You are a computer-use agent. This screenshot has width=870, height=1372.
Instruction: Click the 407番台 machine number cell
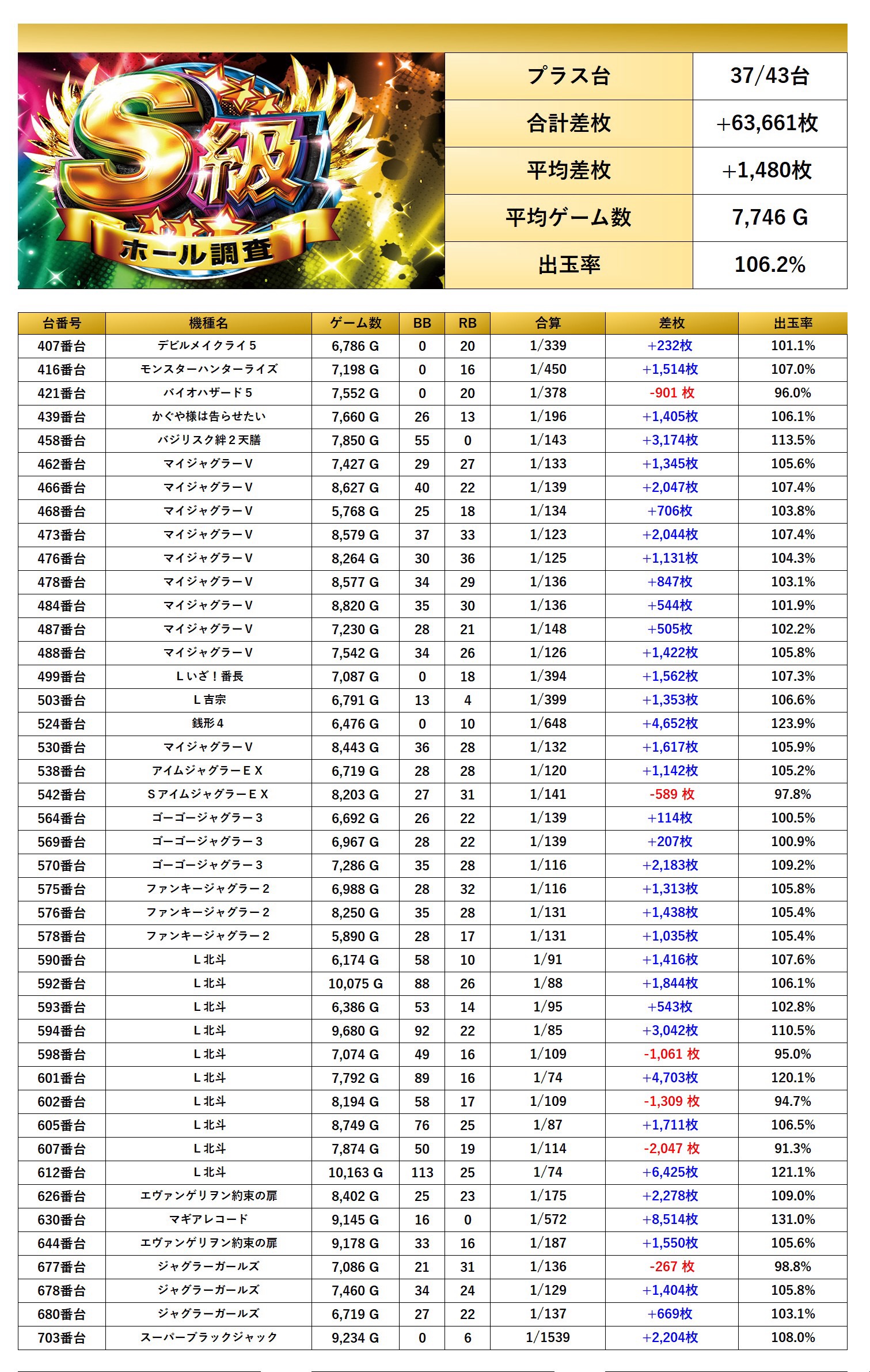(x=62, y=346)
